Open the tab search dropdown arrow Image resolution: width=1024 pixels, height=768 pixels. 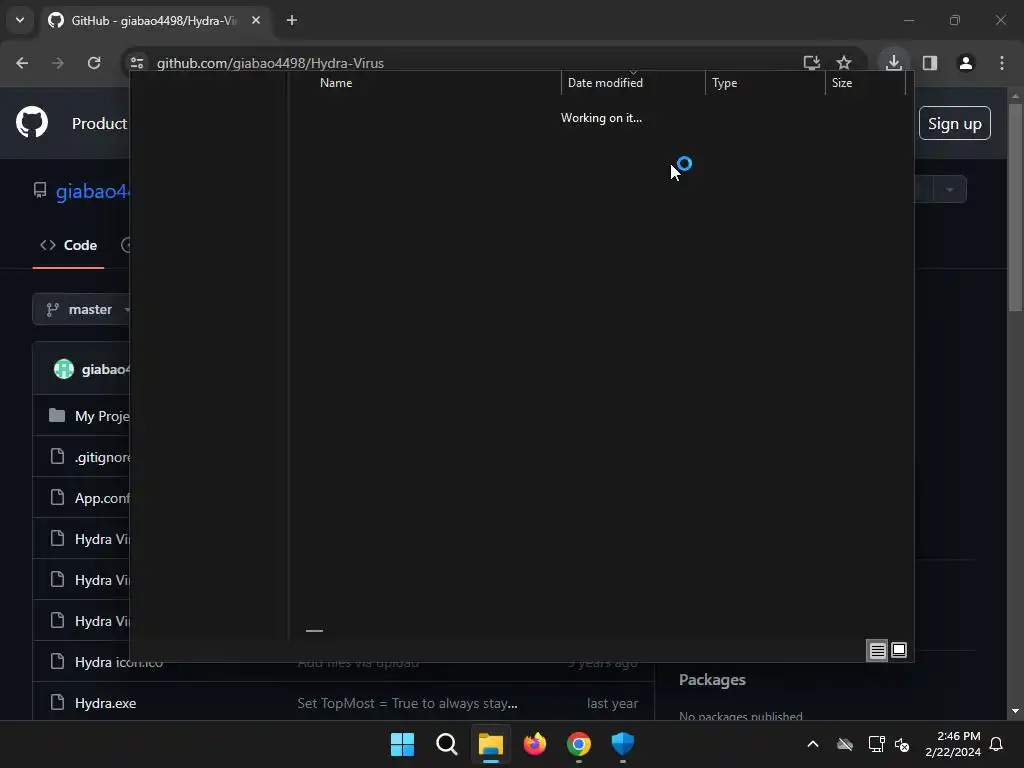(x=20, y=20)
